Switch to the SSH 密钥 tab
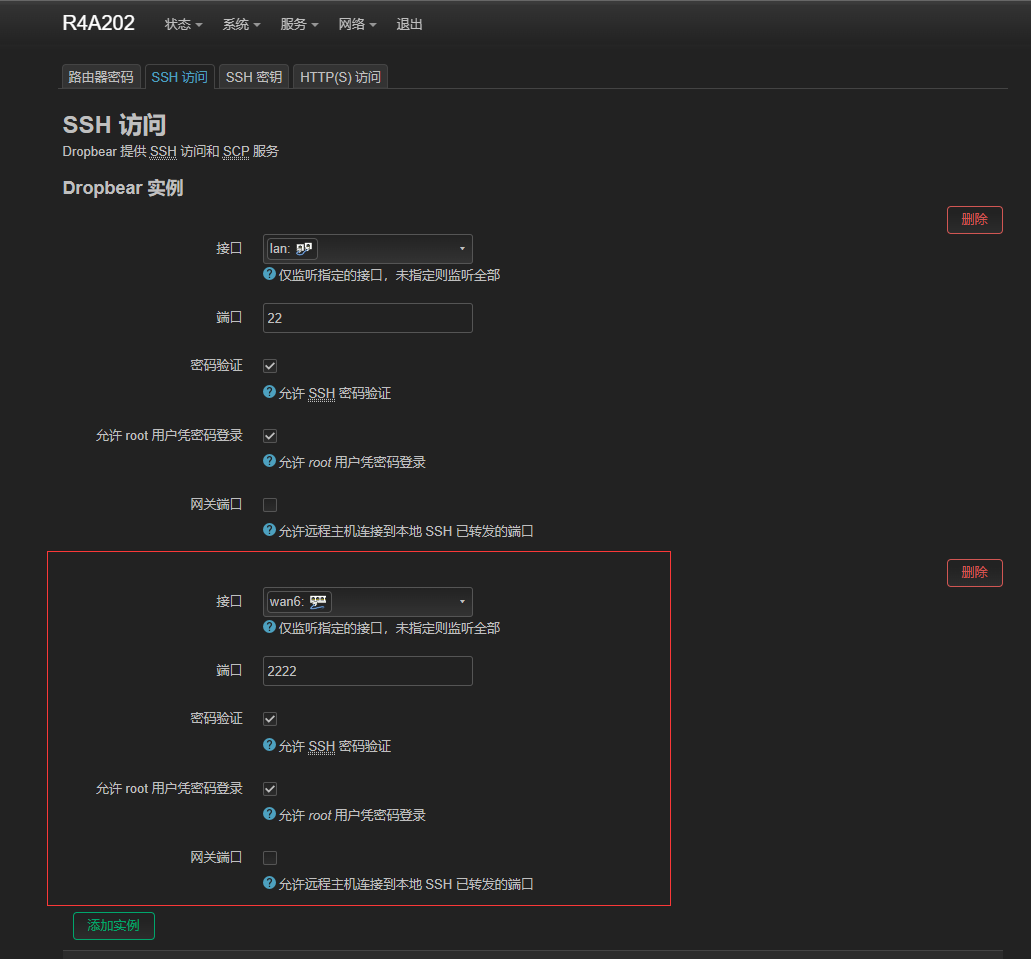 pos(253,77)
